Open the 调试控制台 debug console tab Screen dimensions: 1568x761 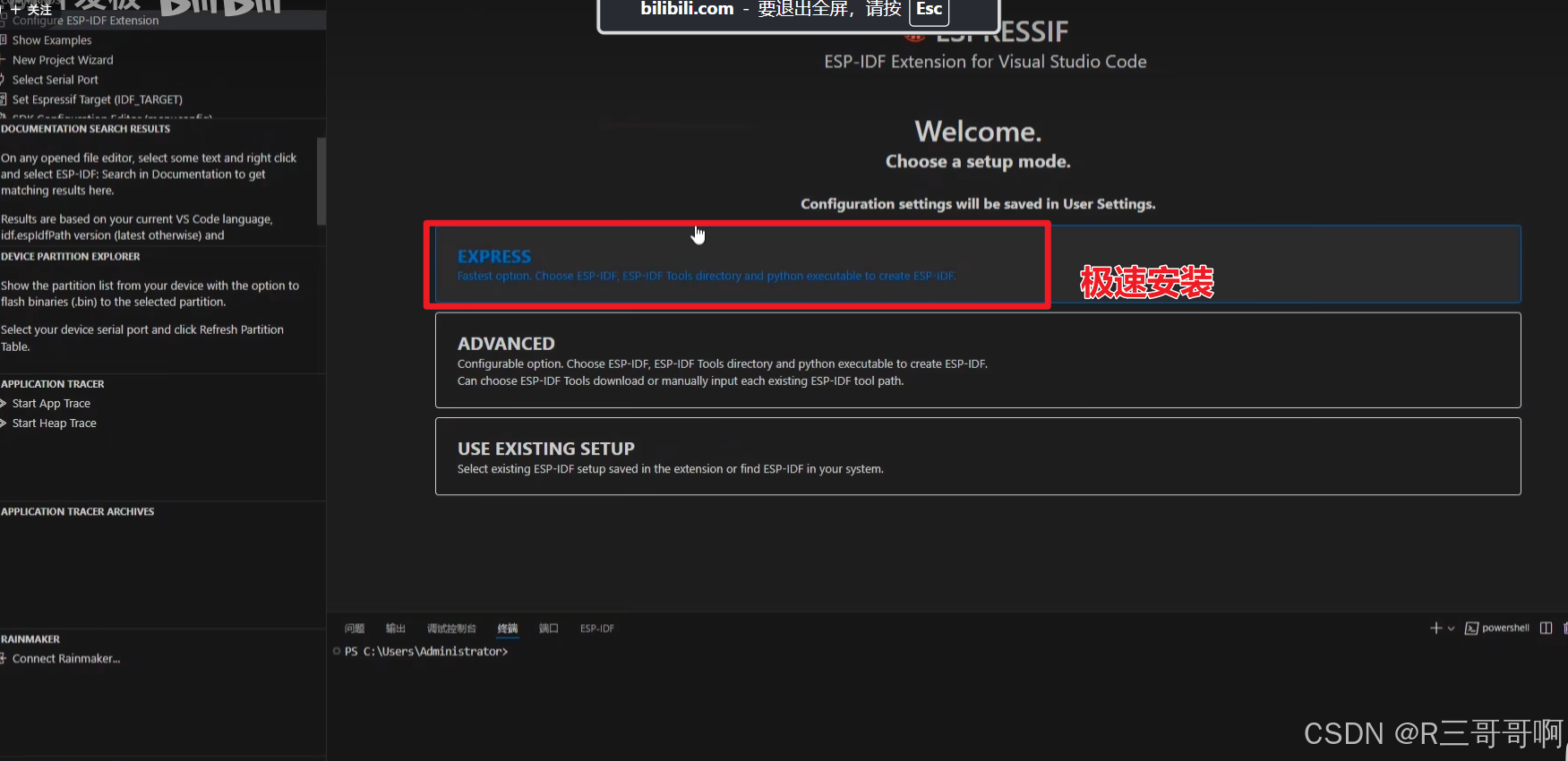tap(451, 628)
